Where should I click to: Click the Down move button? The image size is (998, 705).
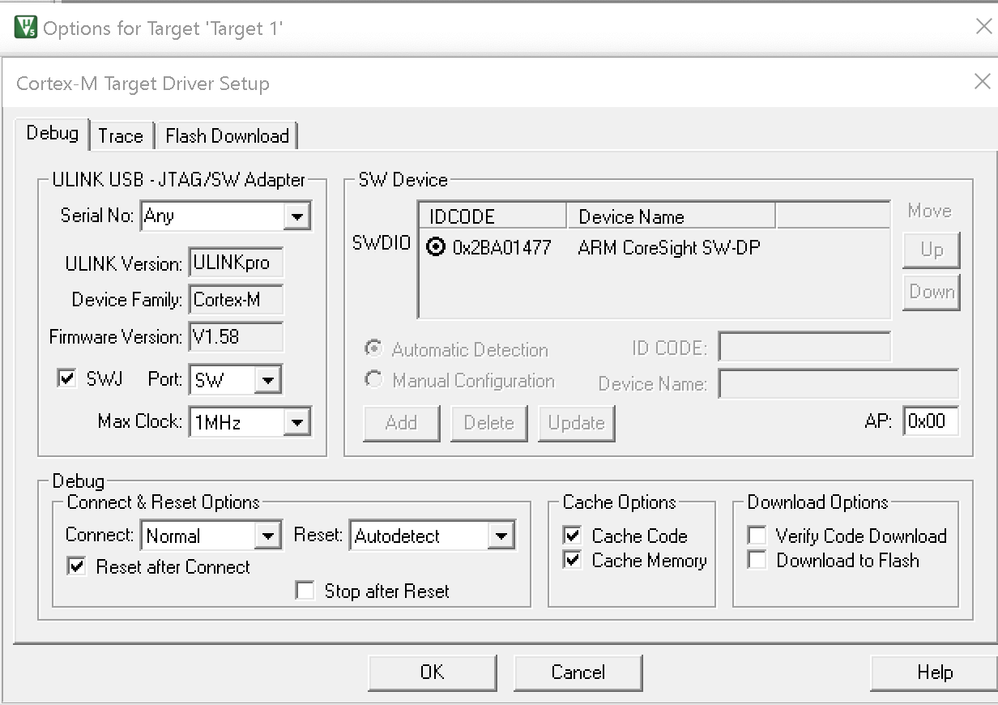[931, 292]
